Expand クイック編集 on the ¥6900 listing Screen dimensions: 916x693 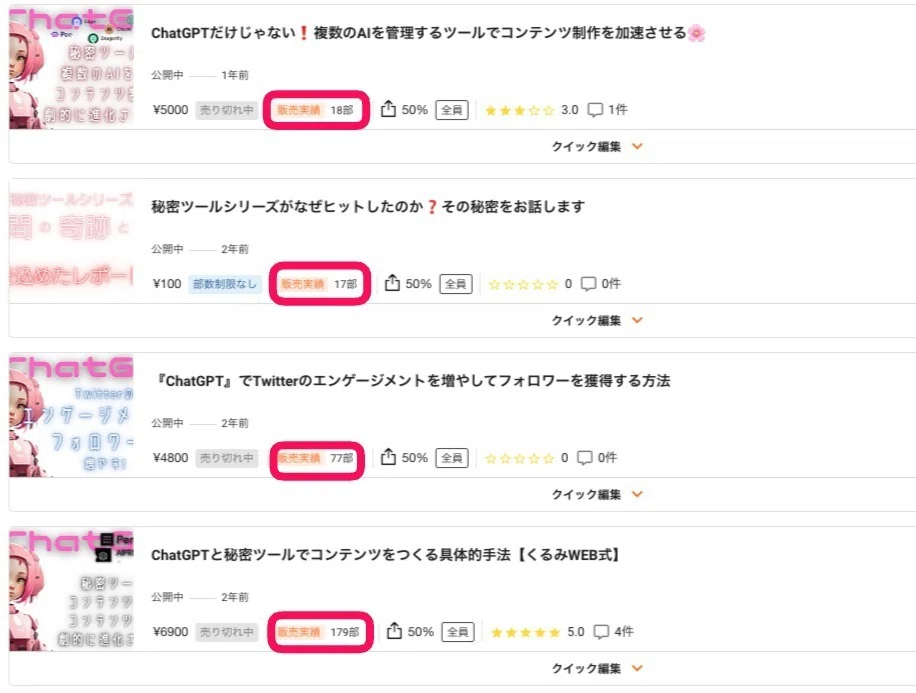[597, 668]
